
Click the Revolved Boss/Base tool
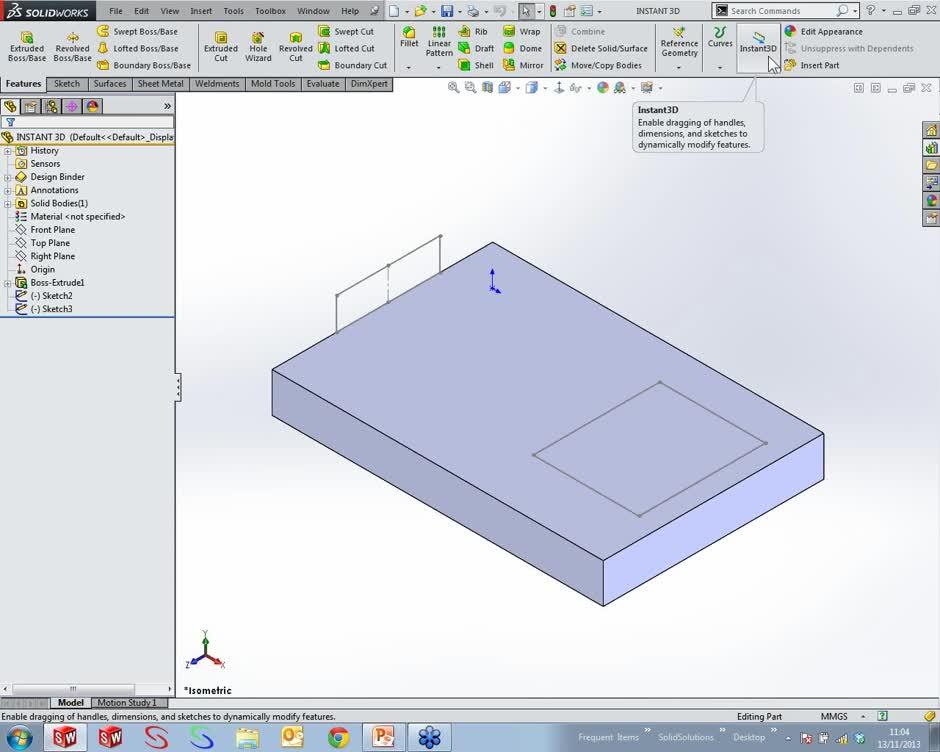coord(72,46)
